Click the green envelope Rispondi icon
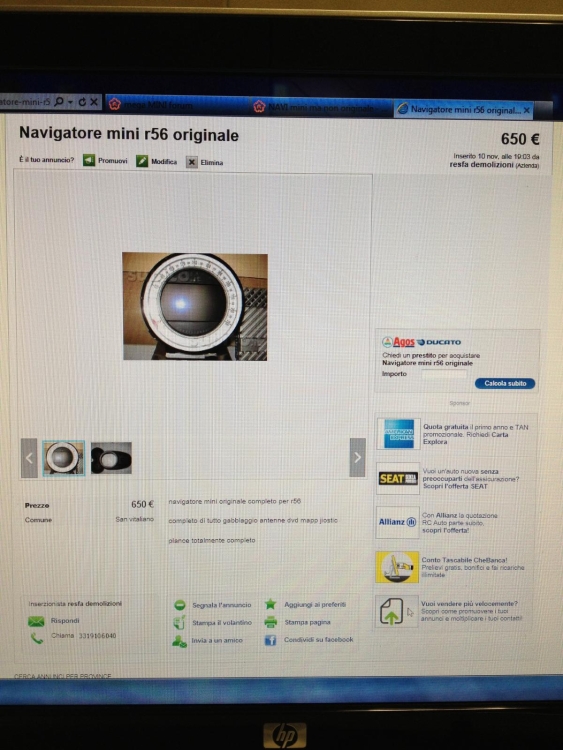The width and height of the screenshot is (563, 750). coord(36,621)
